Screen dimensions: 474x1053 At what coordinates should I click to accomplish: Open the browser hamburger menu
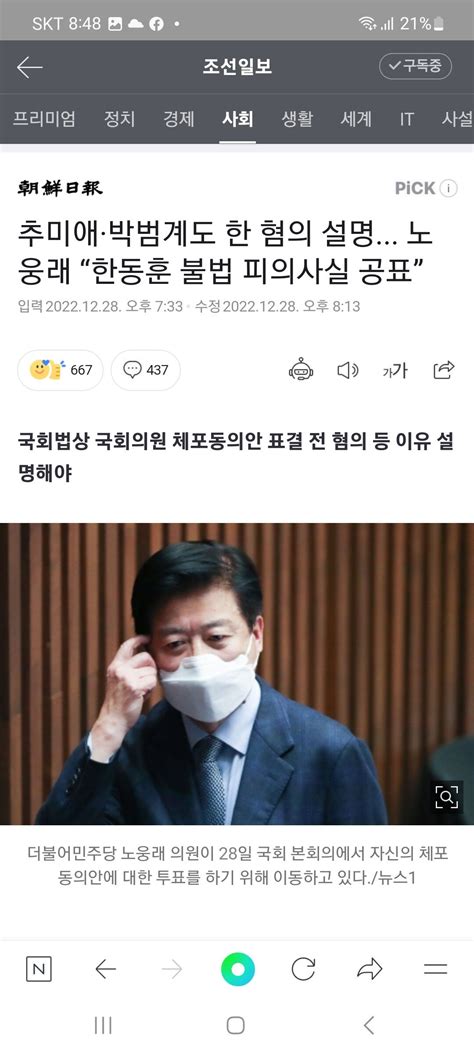click(436, 969)
